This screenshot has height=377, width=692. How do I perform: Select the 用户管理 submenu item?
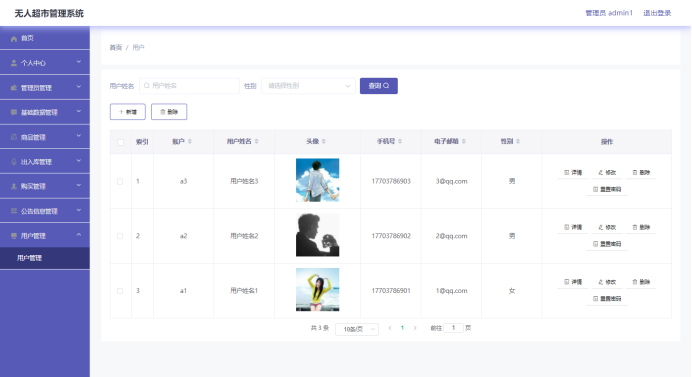45,258
